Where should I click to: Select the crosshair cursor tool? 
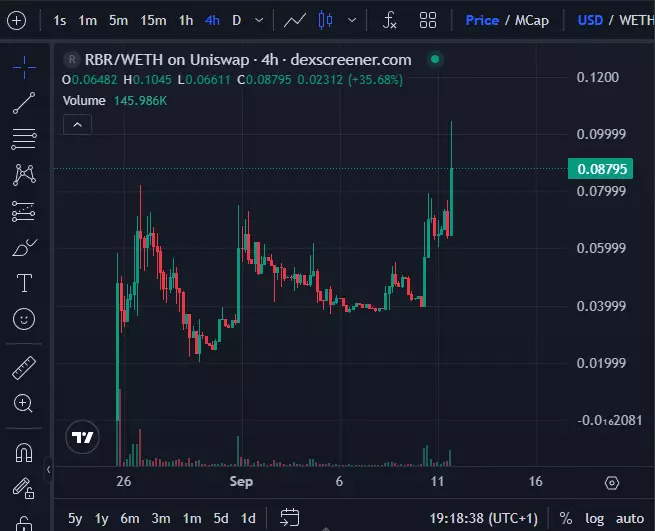click(x=24, y=67)
